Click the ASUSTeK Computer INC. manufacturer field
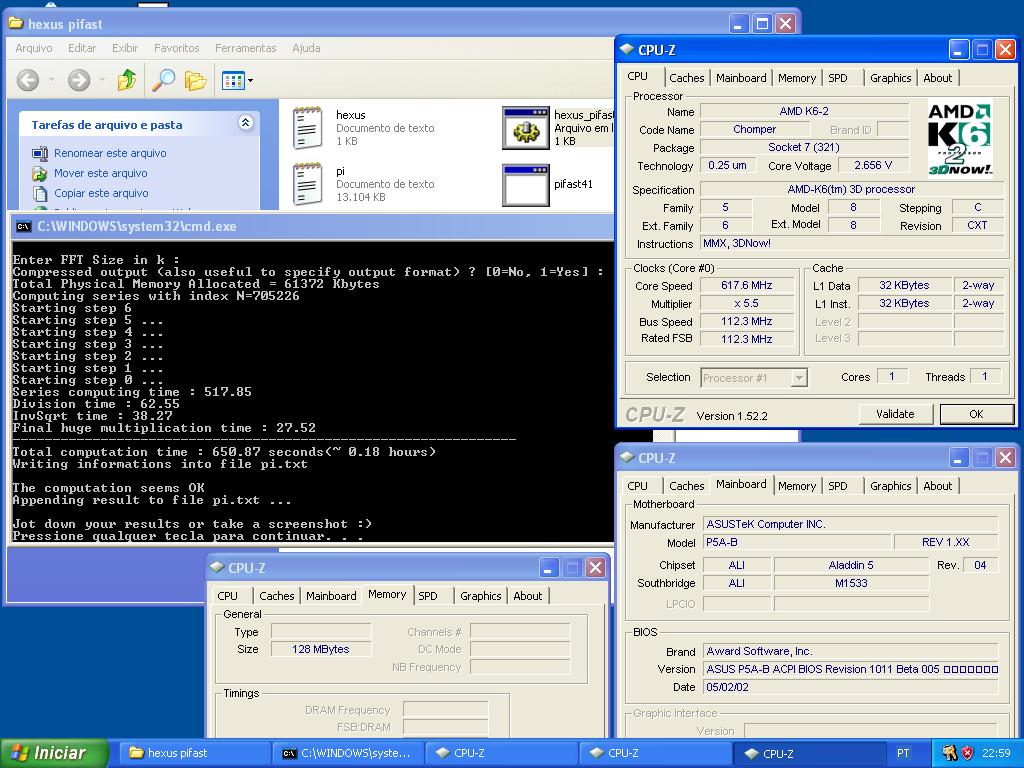 (850, 524)
